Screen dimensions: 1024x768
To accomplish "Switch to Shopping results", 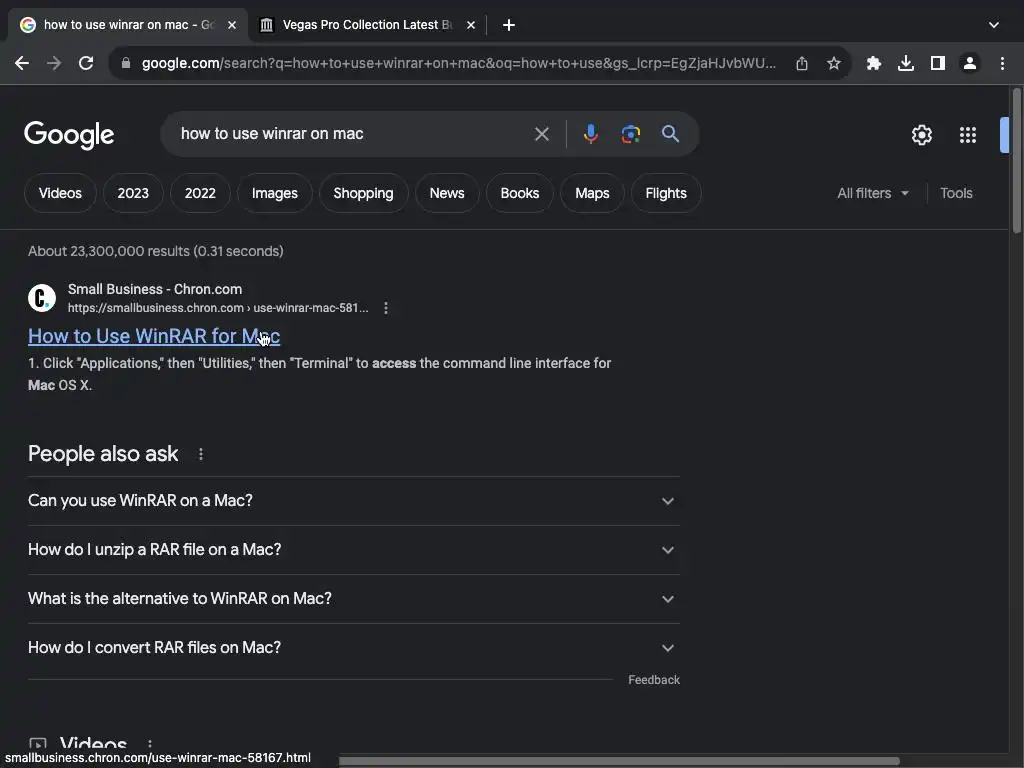I will click(364, 193).
